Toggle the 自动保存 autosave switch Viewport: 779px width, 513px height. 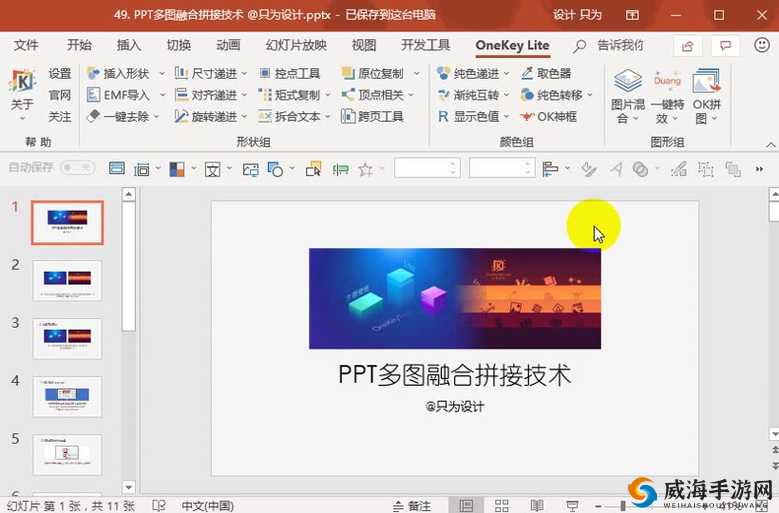(x=78, y=168)
